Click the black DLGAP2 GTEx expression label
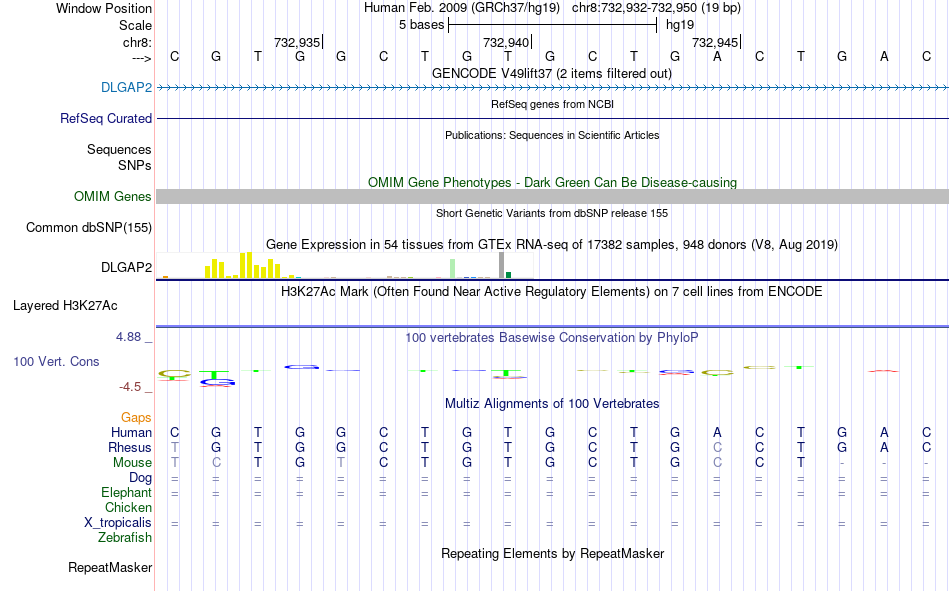Screen dimensions: 950x591 pos(126,267)
